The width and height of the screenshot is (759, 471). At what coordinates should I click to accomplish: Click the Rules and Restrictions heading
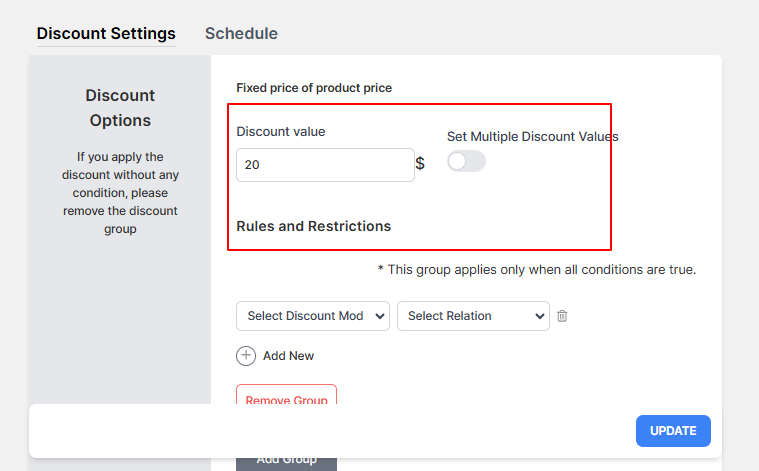[314, 226]
